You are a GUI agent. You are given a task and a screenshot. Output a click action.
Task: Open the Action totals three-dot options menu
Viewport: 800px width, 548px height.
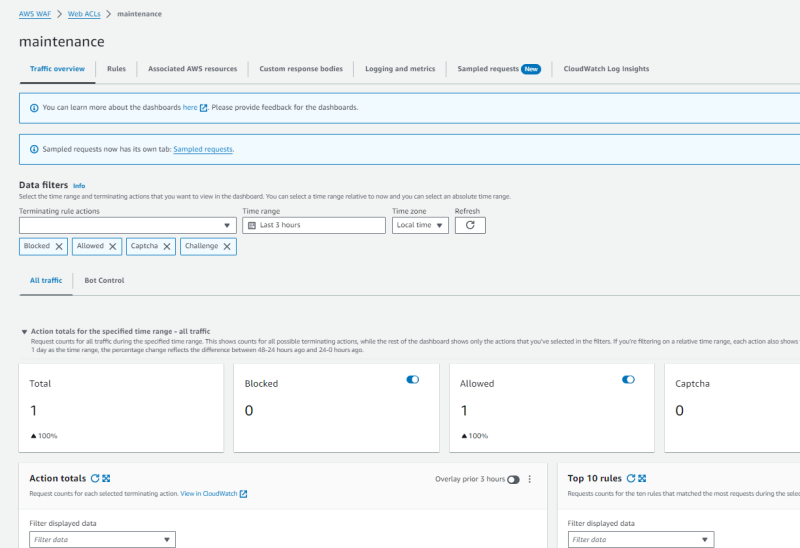click(530, 479)
